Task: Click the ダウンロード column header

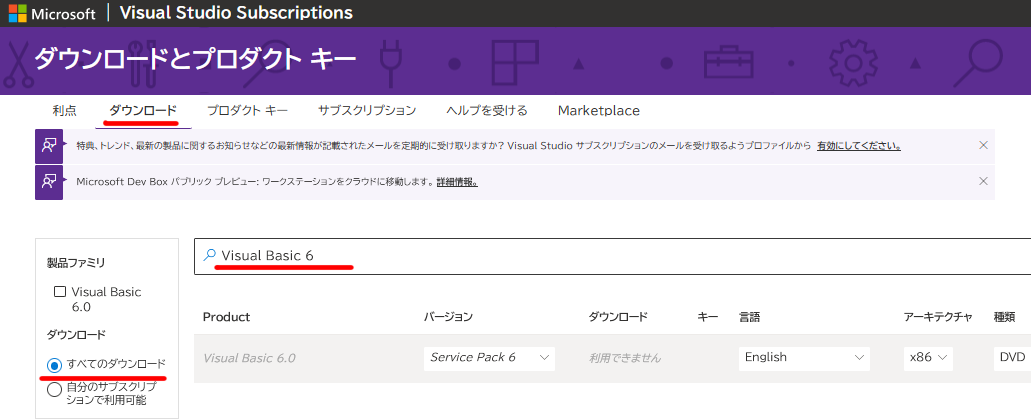Action: 618,317
